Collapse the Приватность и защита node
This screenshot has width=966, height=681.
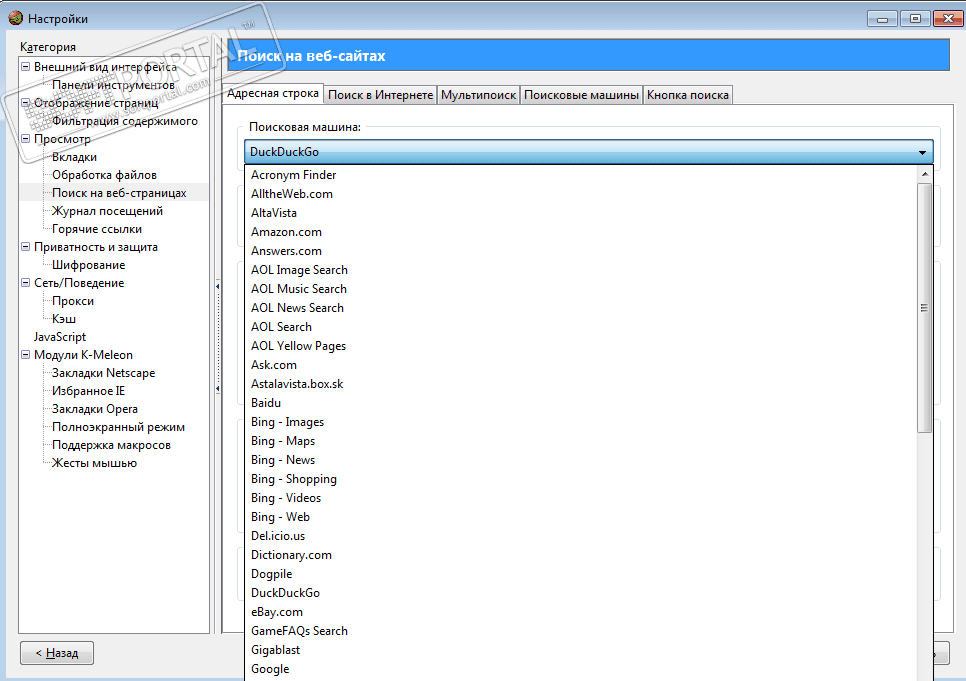pyautogui.click(x=25, y=247)
